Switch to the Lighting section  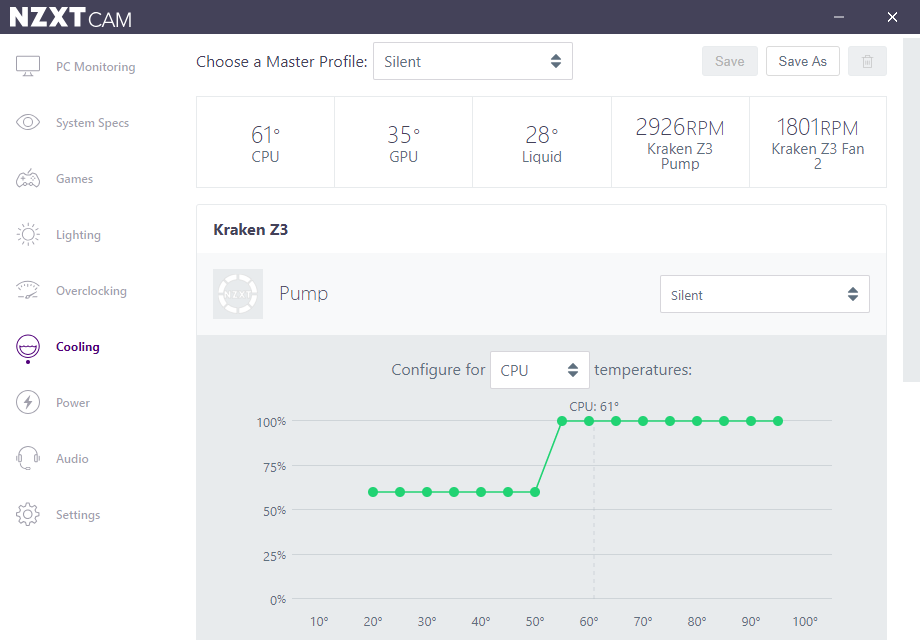pyautogui.click(x=78, y=235)
